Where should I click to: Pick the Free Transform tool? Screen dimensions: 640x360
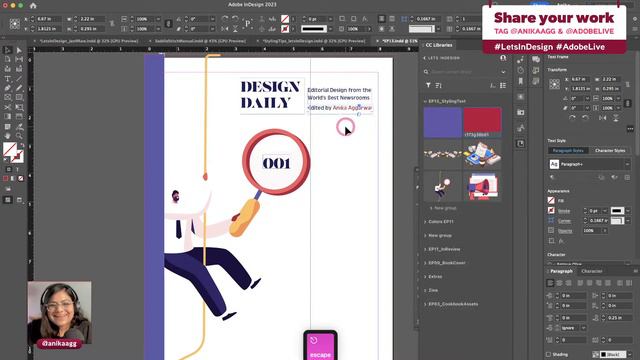click(x=19, y=107)
